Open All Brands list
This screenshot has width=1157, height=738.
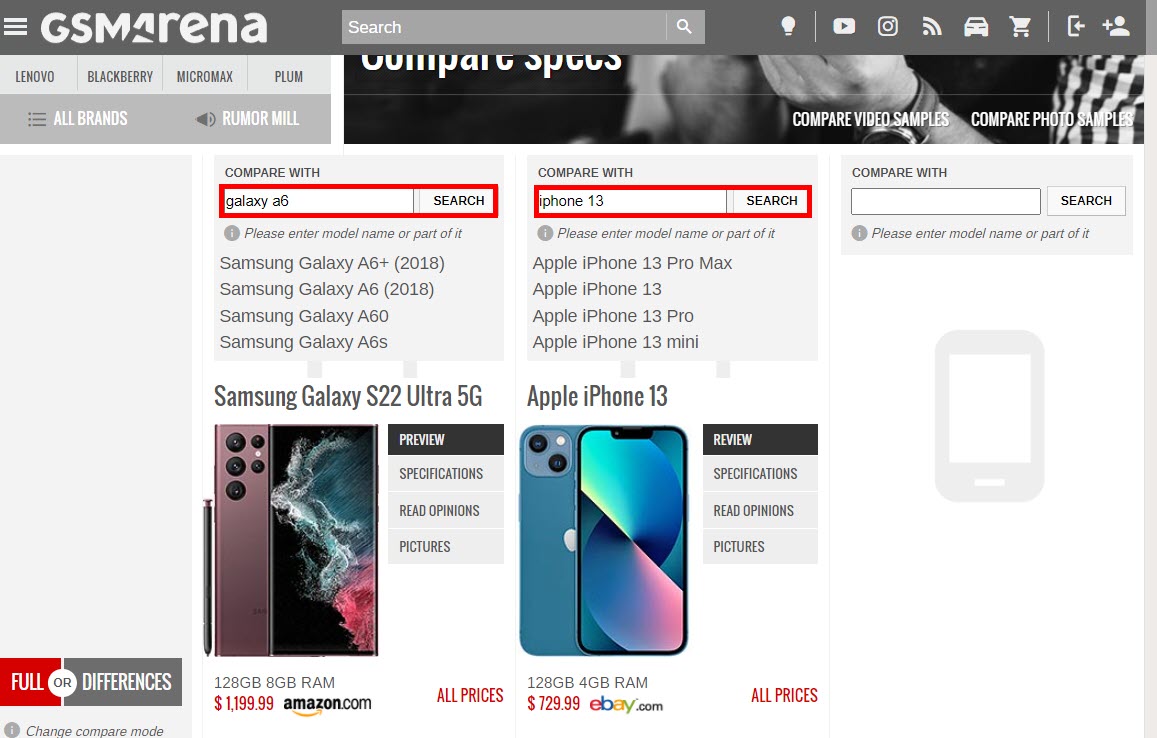(x=78, y=119)
